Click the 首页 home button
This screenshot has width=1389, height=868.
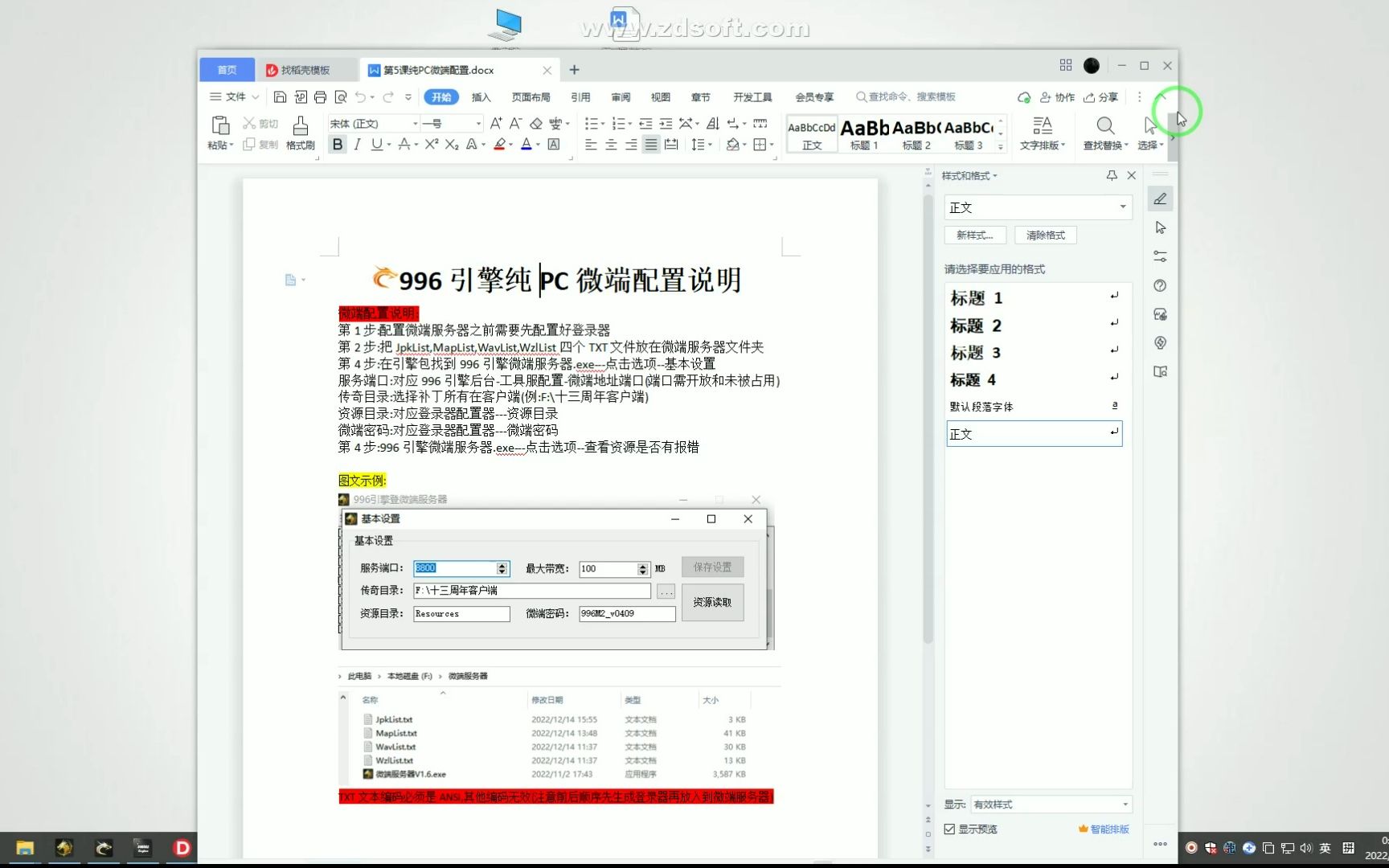227,70
